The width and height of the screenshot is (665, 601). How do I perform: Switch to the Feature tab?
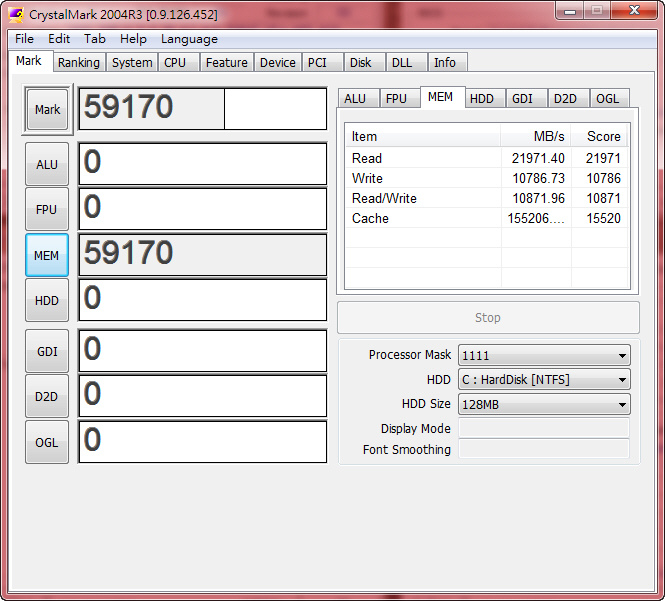click(x=226, y=62)
